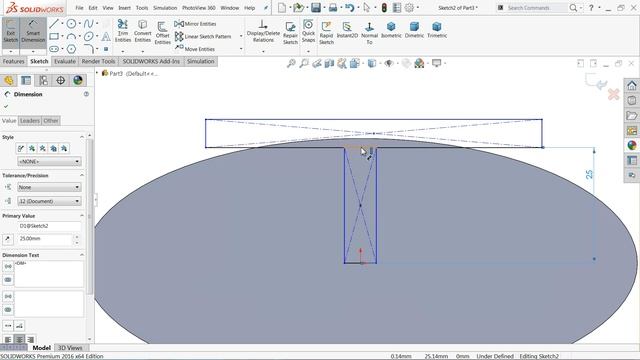640x360 pixels.
Task: Click the Zoom to Fit icon
Action: (291, 63)
